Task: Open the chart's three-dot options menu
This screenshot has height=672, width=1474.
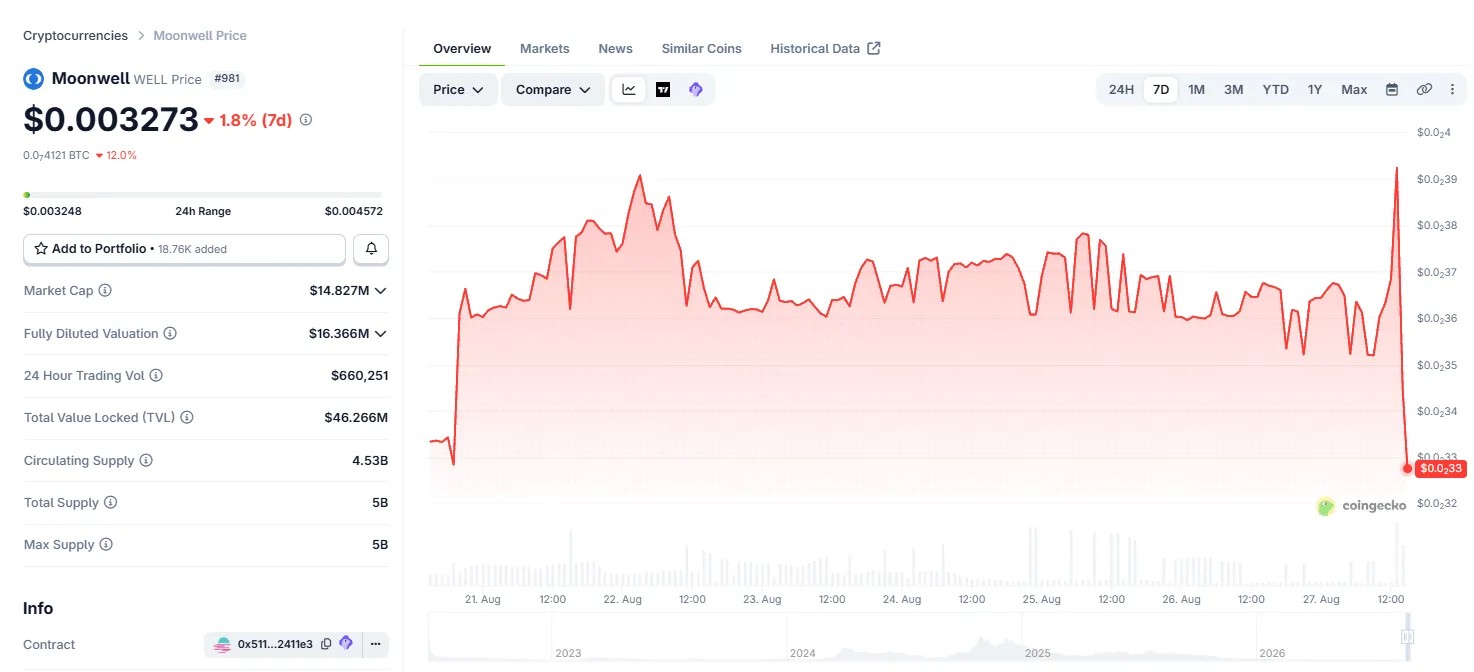Action: click(x=1452, y=90)
